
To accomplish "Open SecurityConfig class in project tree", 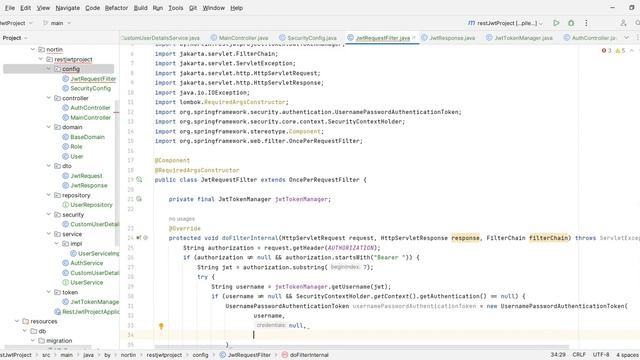I will (x=90, y=89).
